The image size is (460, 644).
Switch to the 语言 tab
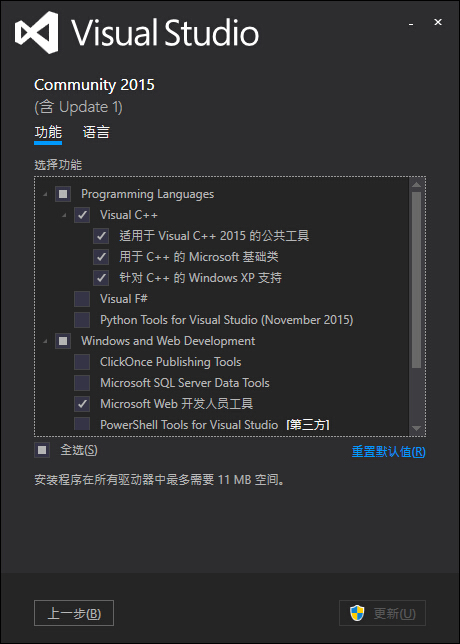pyautogui.click(x=96, y=132)
